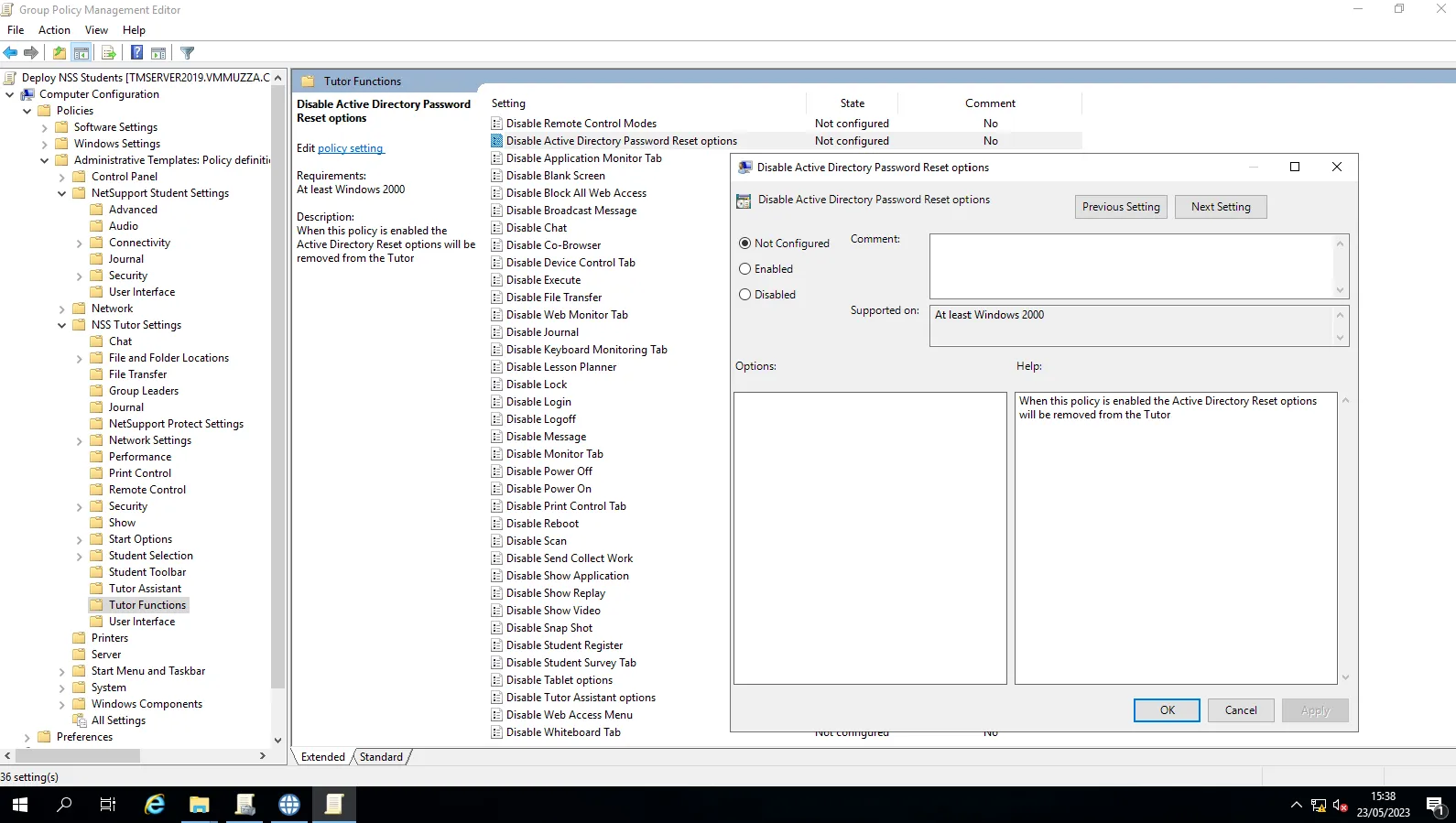
Task: Toggle the Show/Hide Console Tree icon
Action: pos(81,53)
